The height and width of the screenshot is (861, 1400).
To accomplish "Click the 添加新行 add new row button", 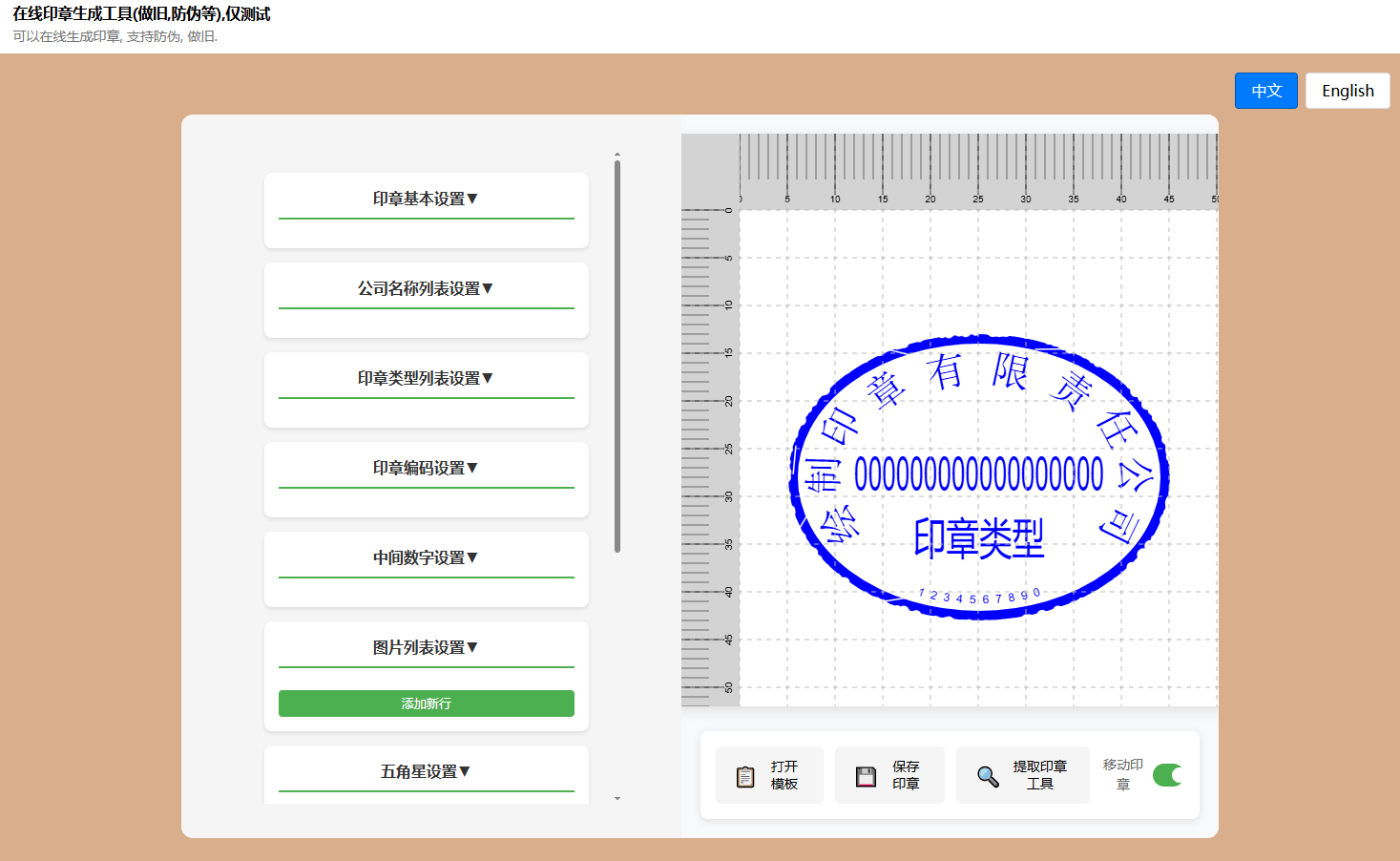I will click(x=426, y=703).
